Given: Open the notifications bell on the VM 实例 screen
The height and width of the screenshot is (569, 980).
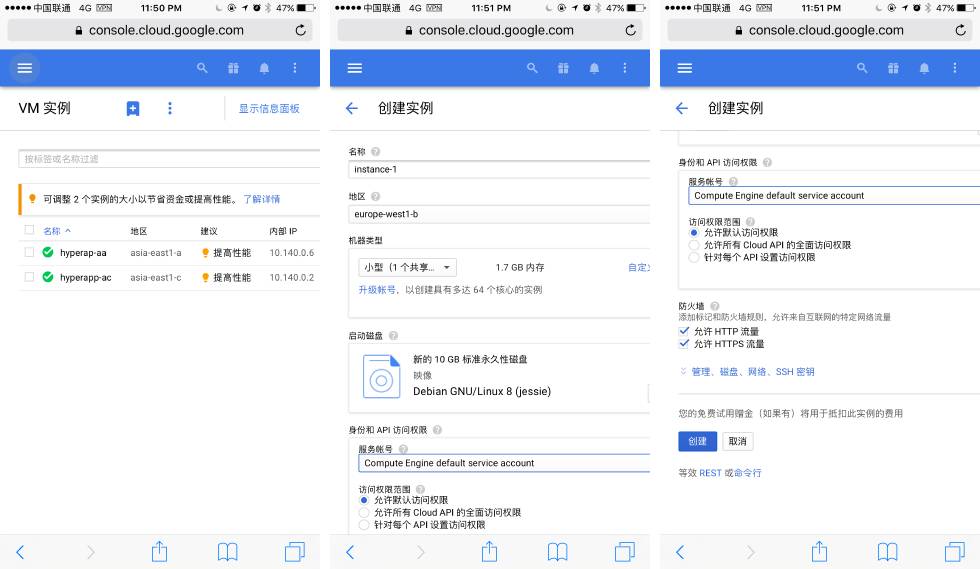Looking at the screenshot, I should (x=264, y=68).
